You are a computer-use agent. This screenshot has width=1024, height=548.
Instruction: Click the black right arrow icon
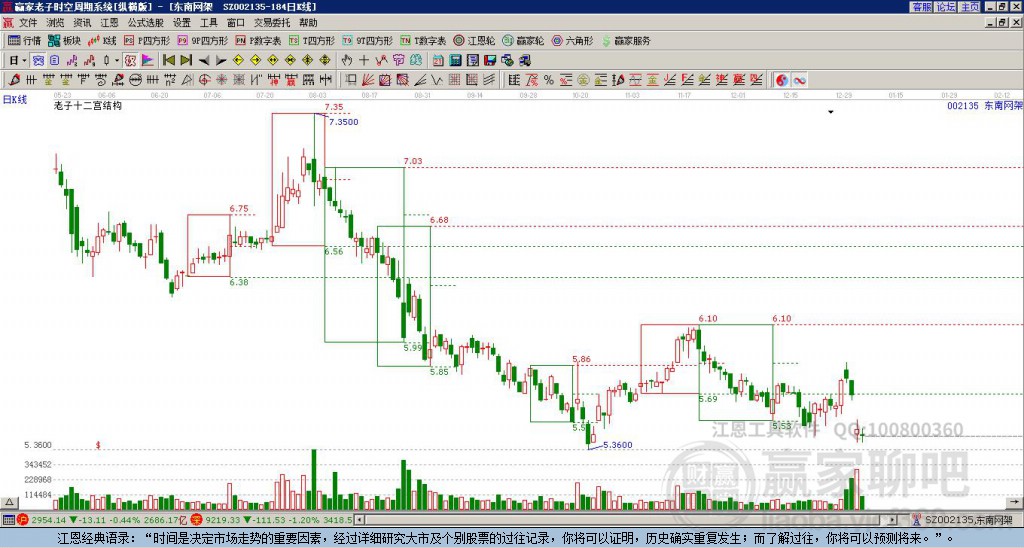click(x=221, y=61)
